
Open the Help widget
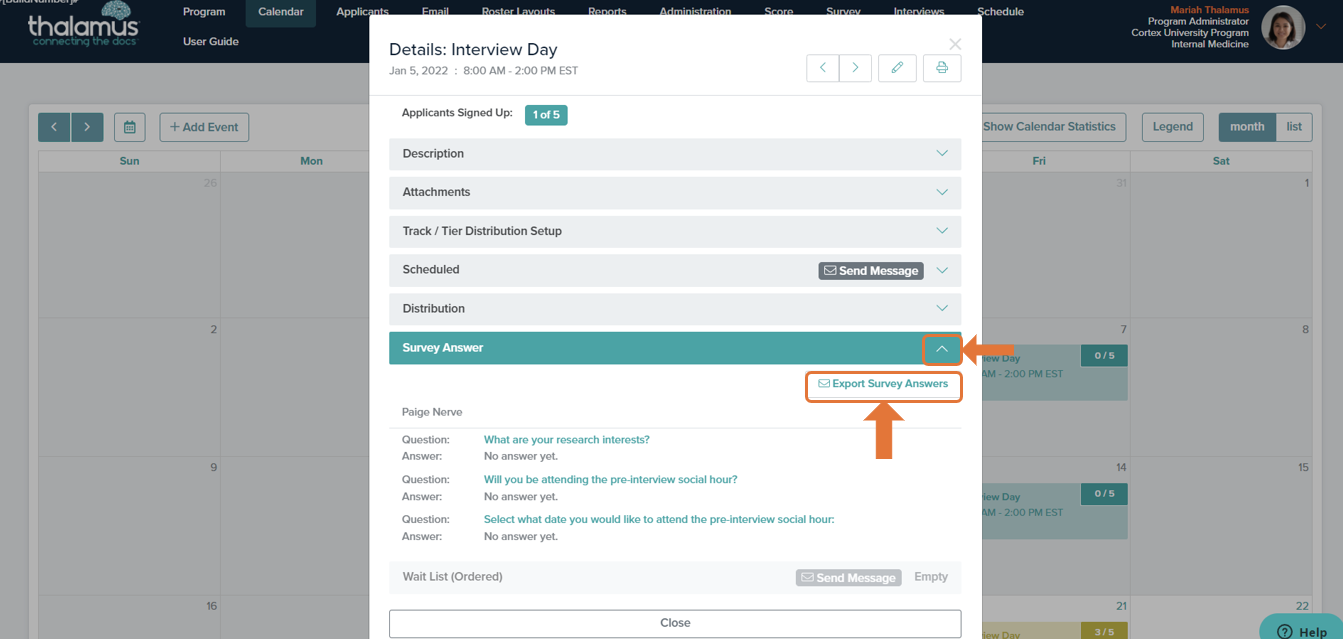point(1302,629)
